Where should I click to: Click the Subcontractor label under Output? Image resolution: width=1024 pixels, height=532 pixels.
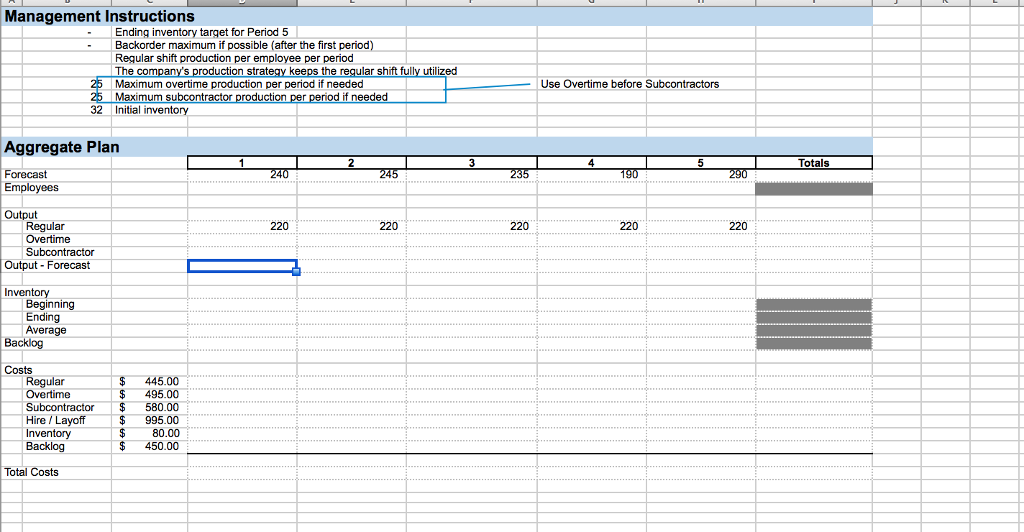60,253
